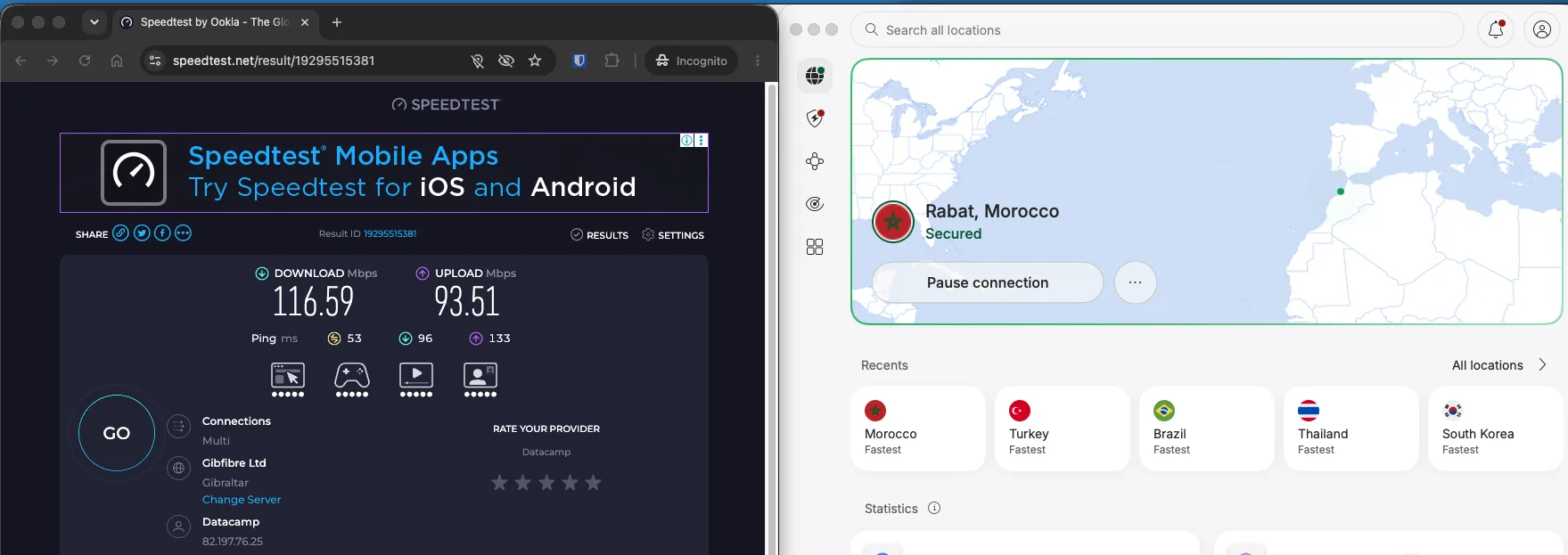Click the Speedtest GO button
The height and width of the screenshot is (555, 1568).
(x=117, y=433)
